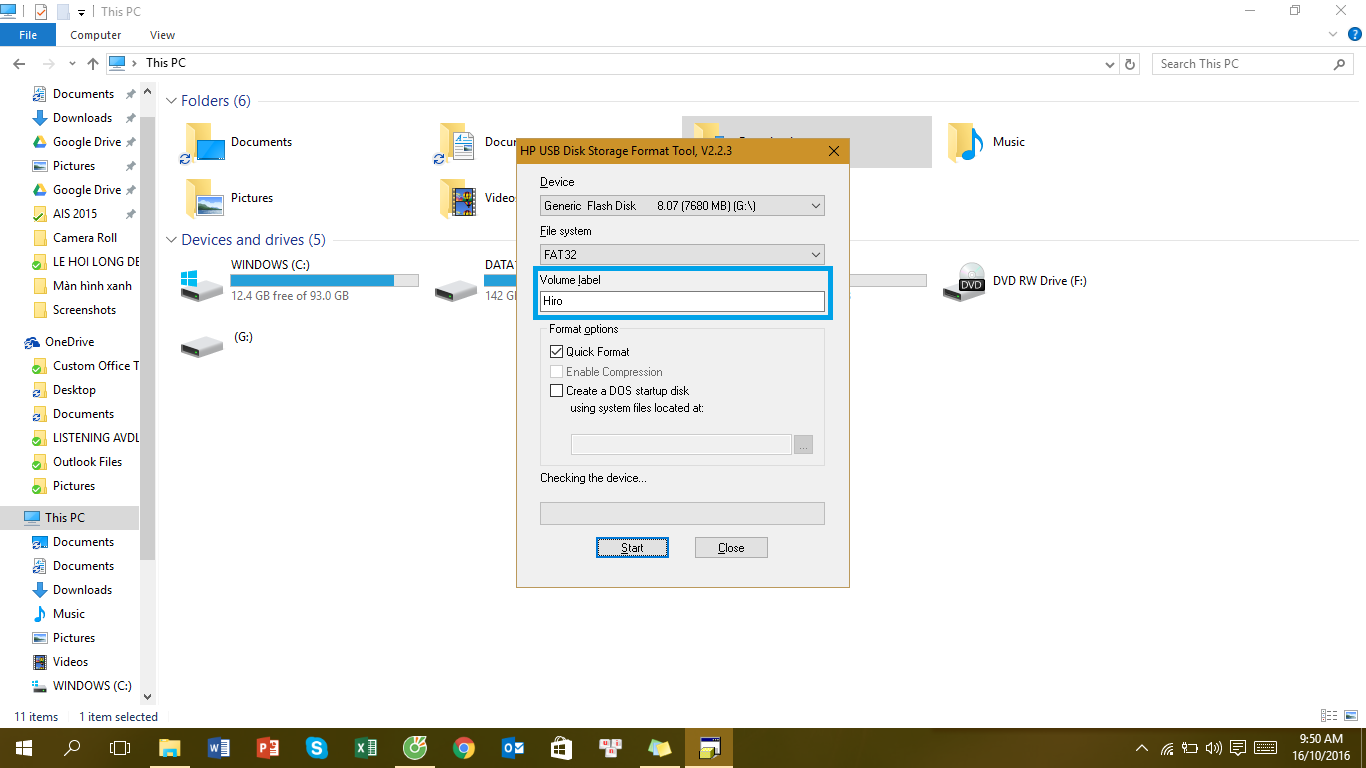The width and height of the screenshot is (1366, 768).
Task: Open the volume icon in the system tray
Action: [1213, 747]
